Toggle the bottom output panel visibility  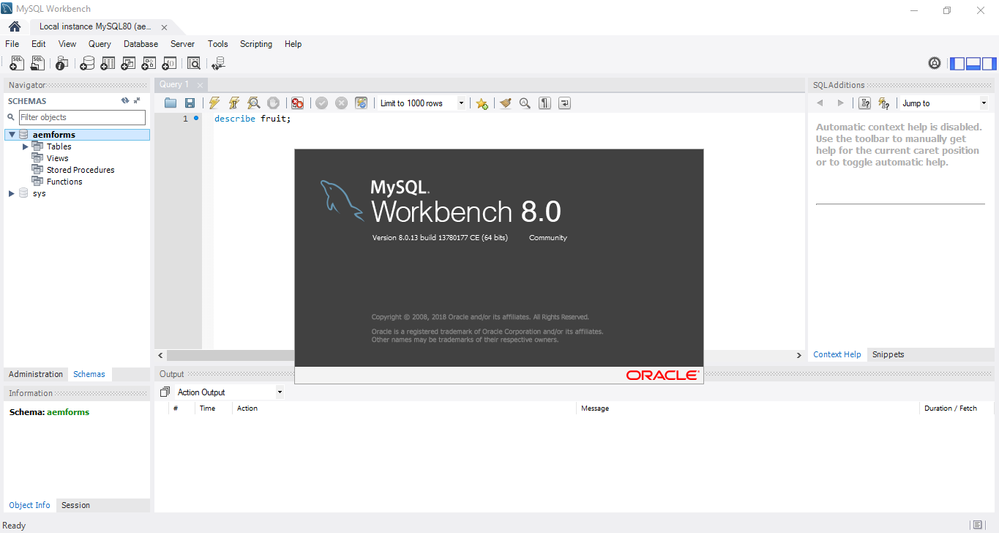coord(973,63)
